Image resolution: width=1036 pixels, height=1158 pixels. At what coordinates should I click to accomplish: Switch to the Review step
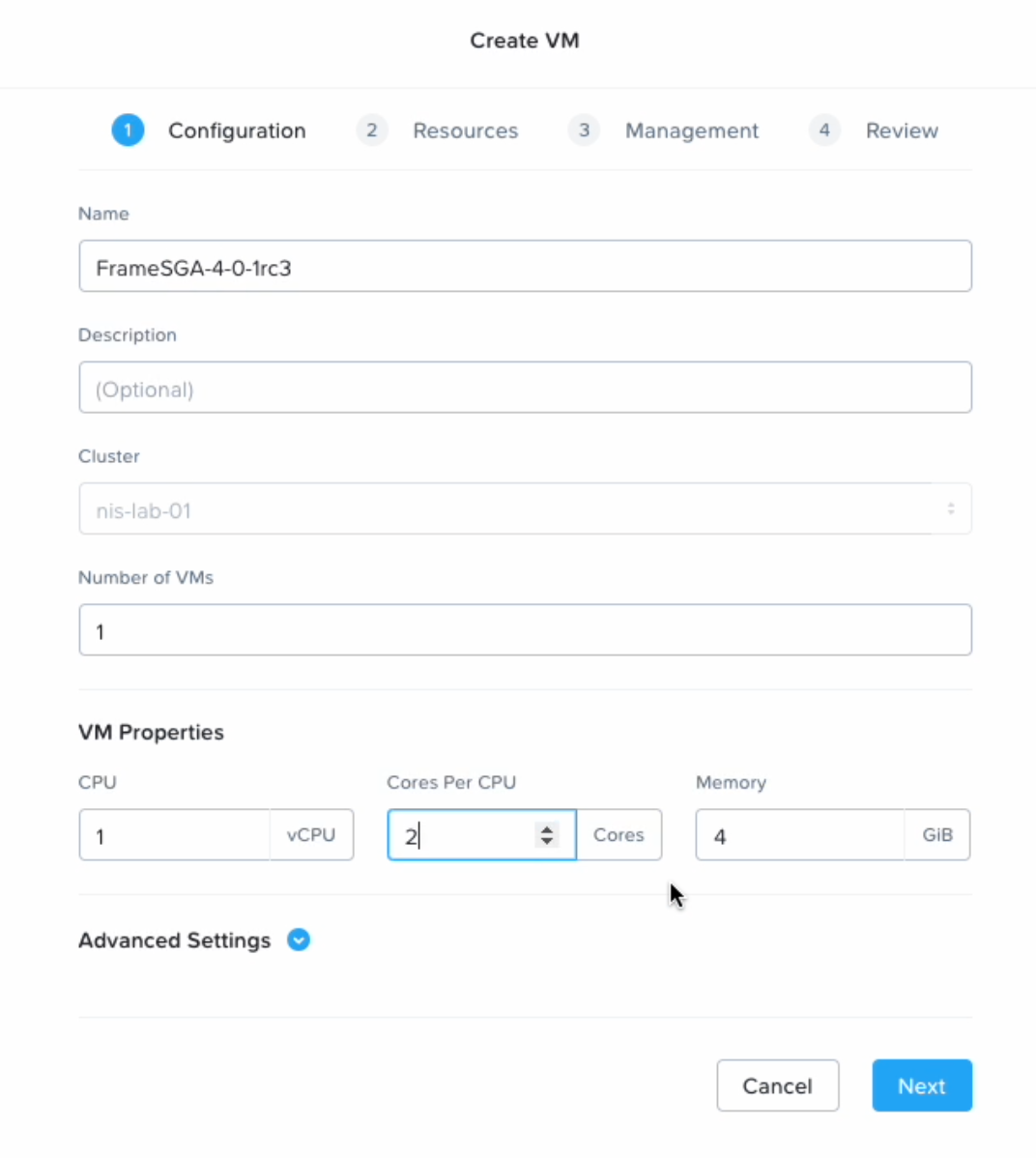[901, 130]
